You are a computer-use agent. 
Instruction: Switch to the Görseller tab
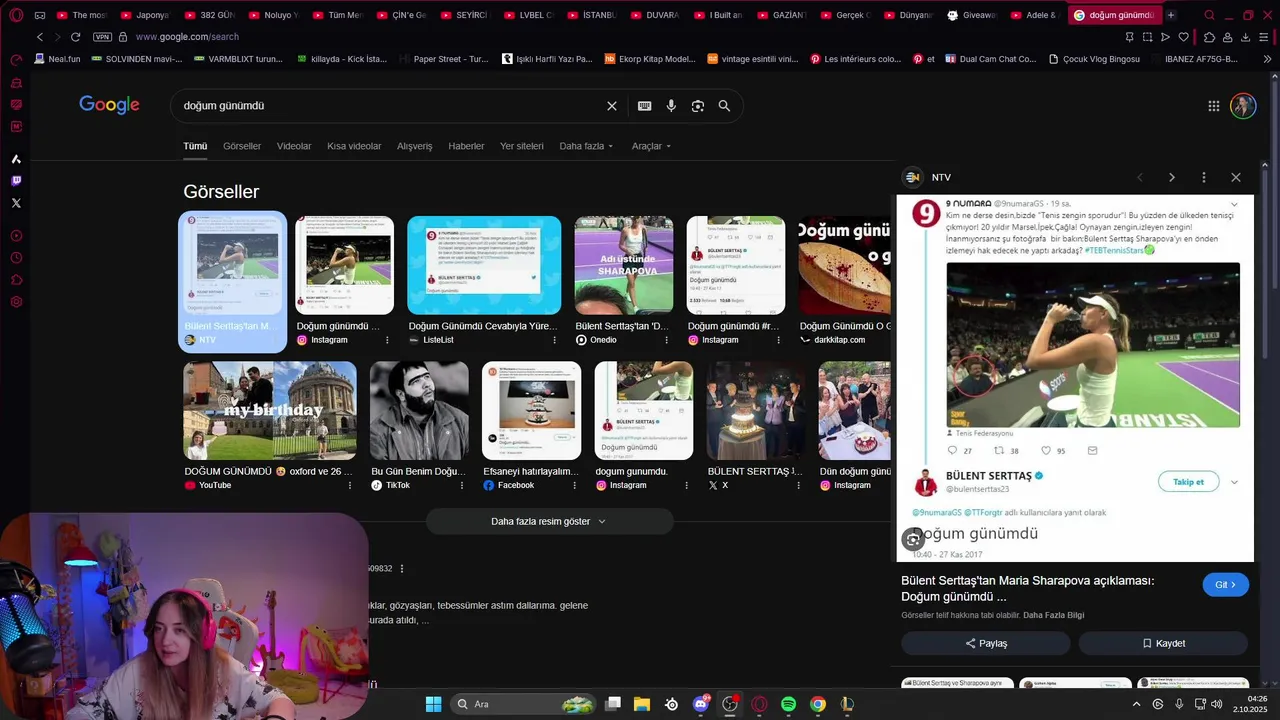242,146
